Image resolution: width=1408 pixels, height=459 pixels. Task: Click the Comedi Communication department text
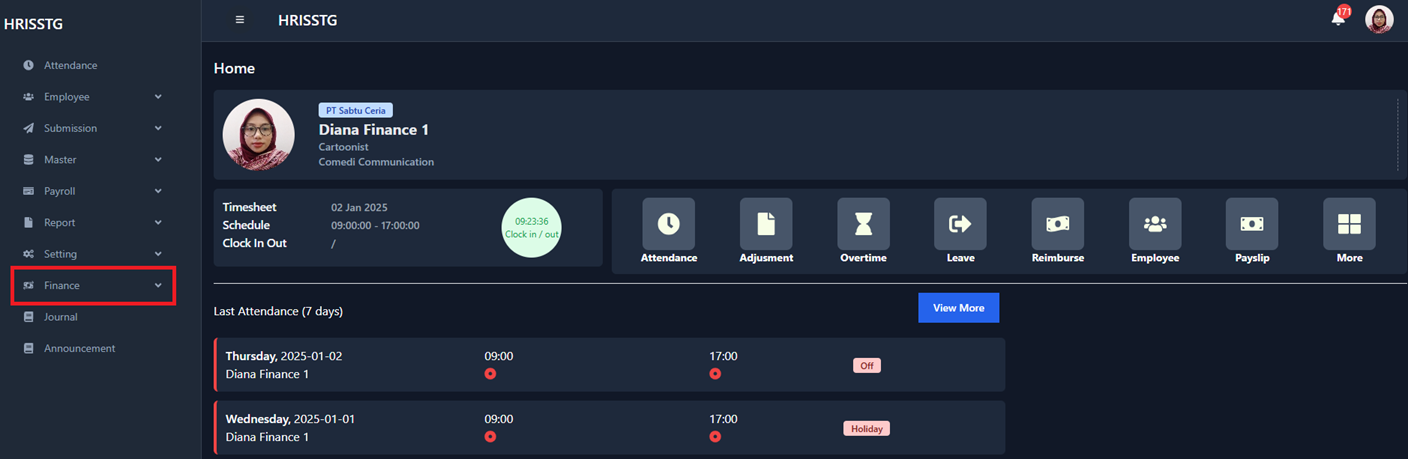[376, 162]
